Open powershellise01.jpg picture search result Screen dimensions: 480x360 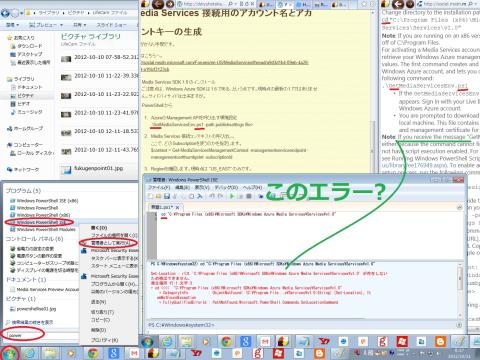(33, 309)
